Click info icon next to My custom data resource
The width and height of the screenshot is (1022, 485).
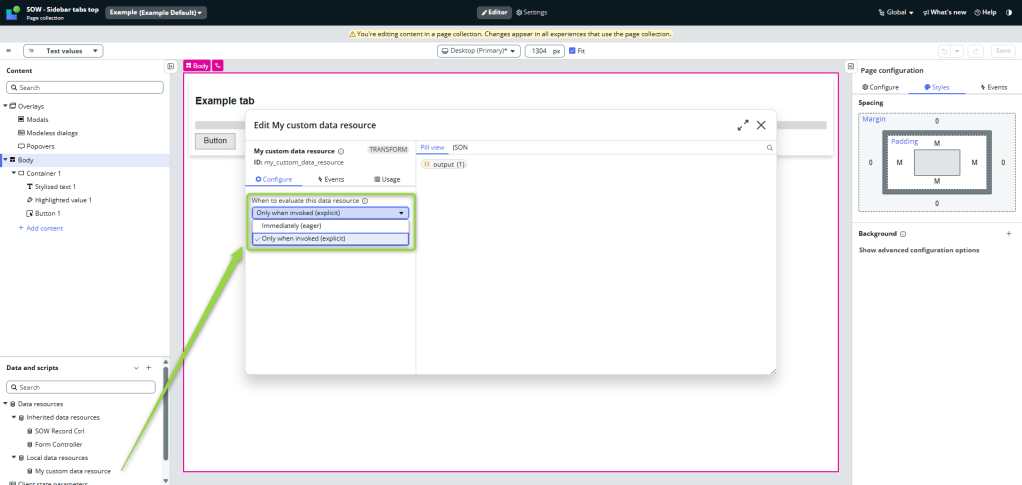click(341, 151)
